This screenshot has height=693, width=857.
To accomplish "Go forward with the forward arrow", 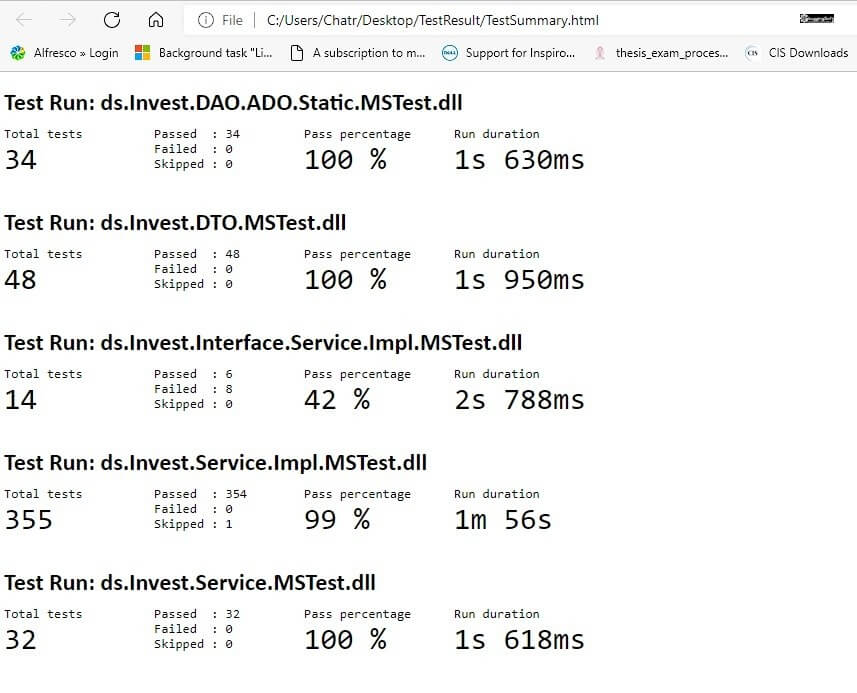I will pos(68,20).
